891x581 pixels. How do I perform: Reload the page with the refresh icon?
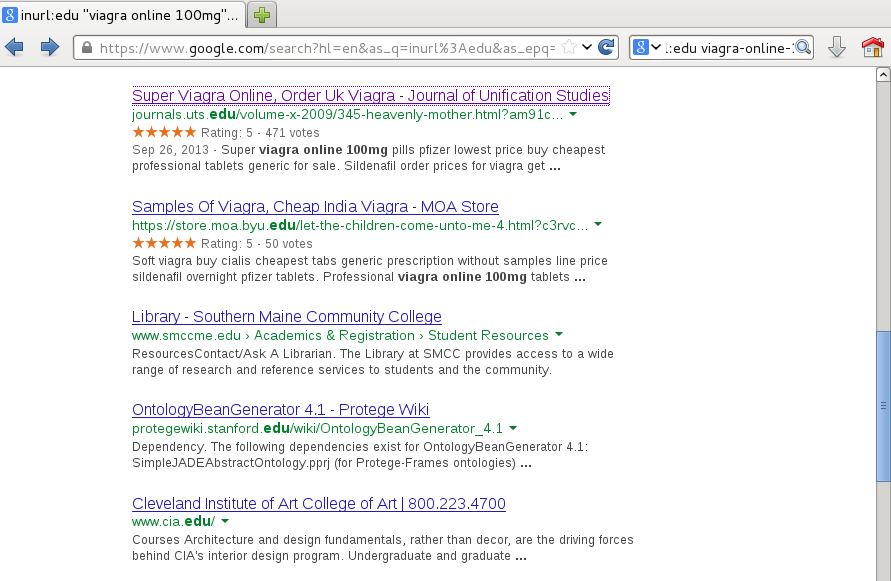point(606,47)
